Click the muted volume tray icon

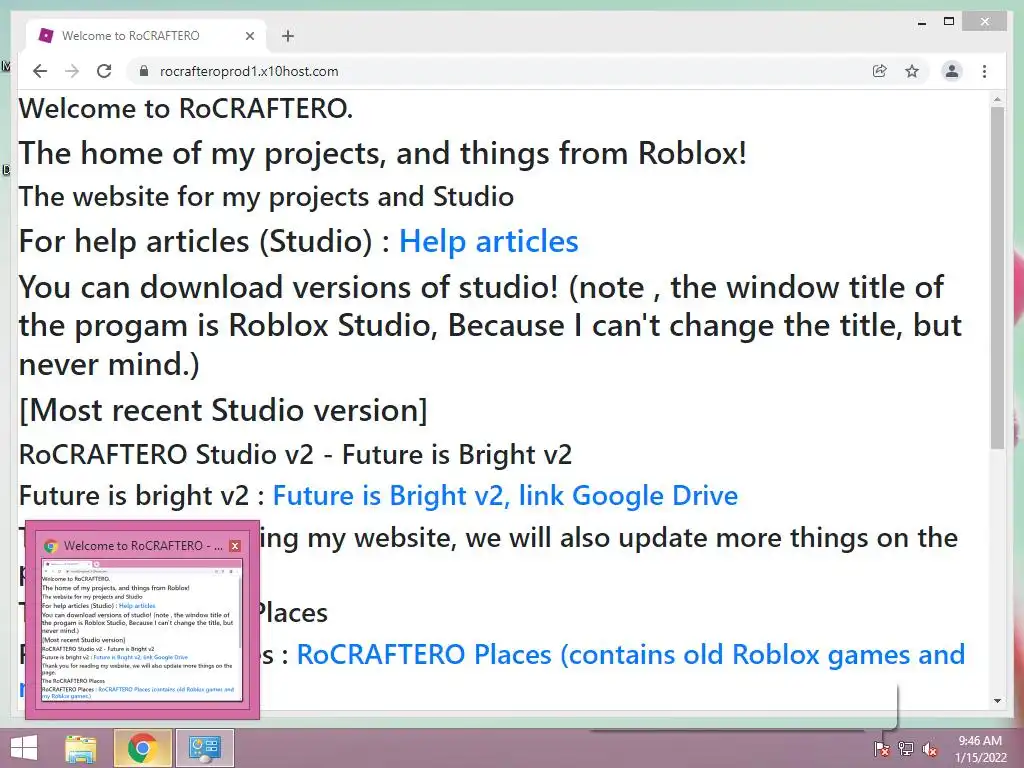[x=930, y=748]
